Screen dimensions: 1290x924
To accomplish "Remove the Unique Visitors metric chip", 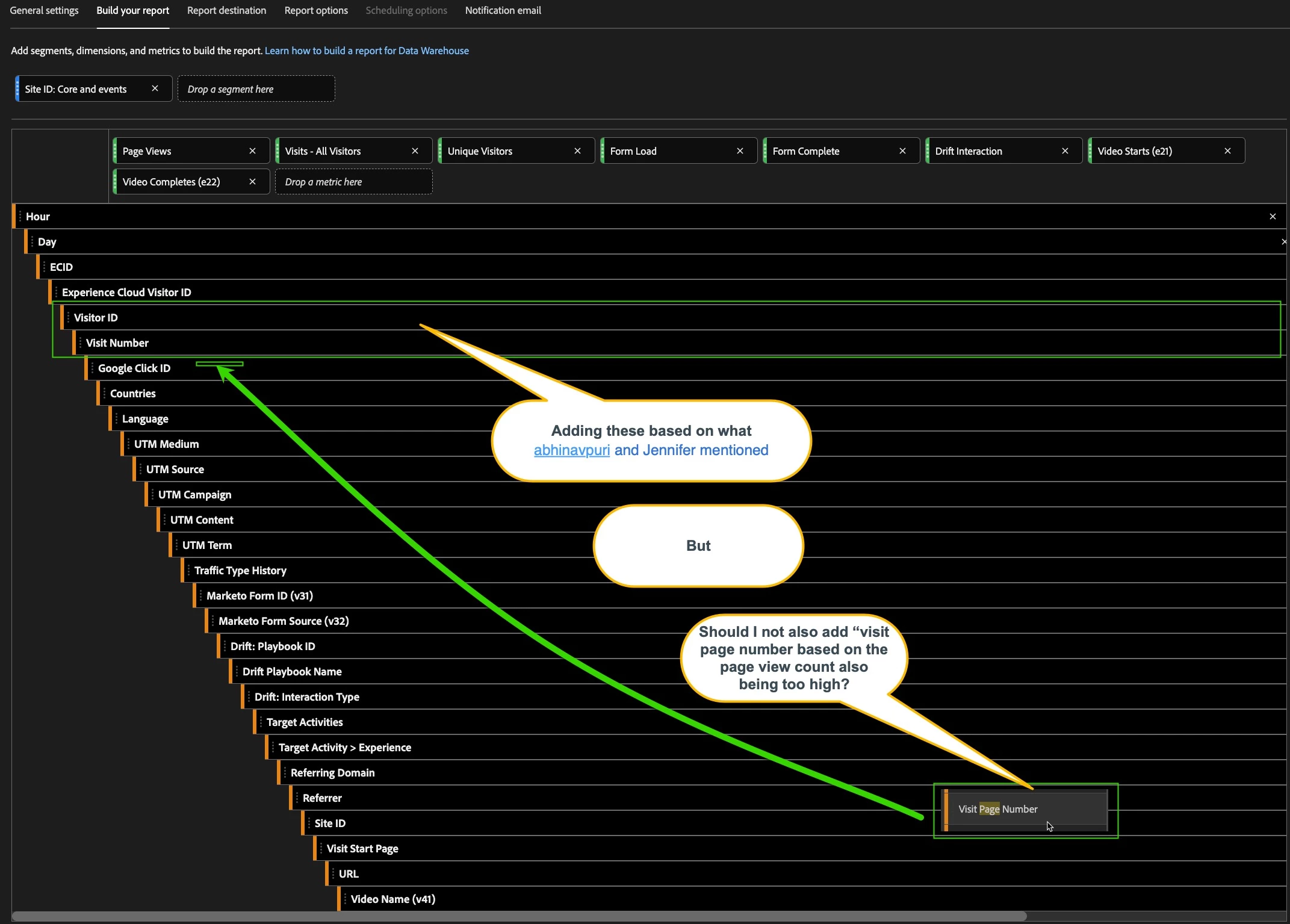I will pos(577,151).
